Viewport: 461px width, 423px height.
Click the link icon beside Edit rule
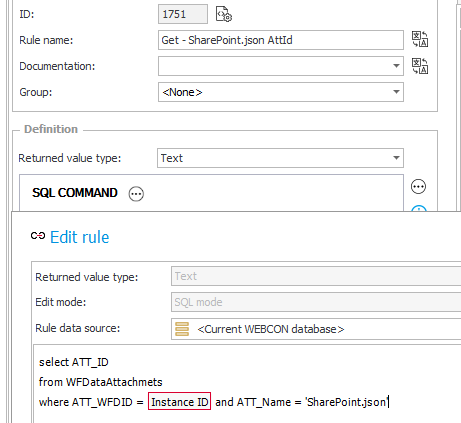[38, 236]
